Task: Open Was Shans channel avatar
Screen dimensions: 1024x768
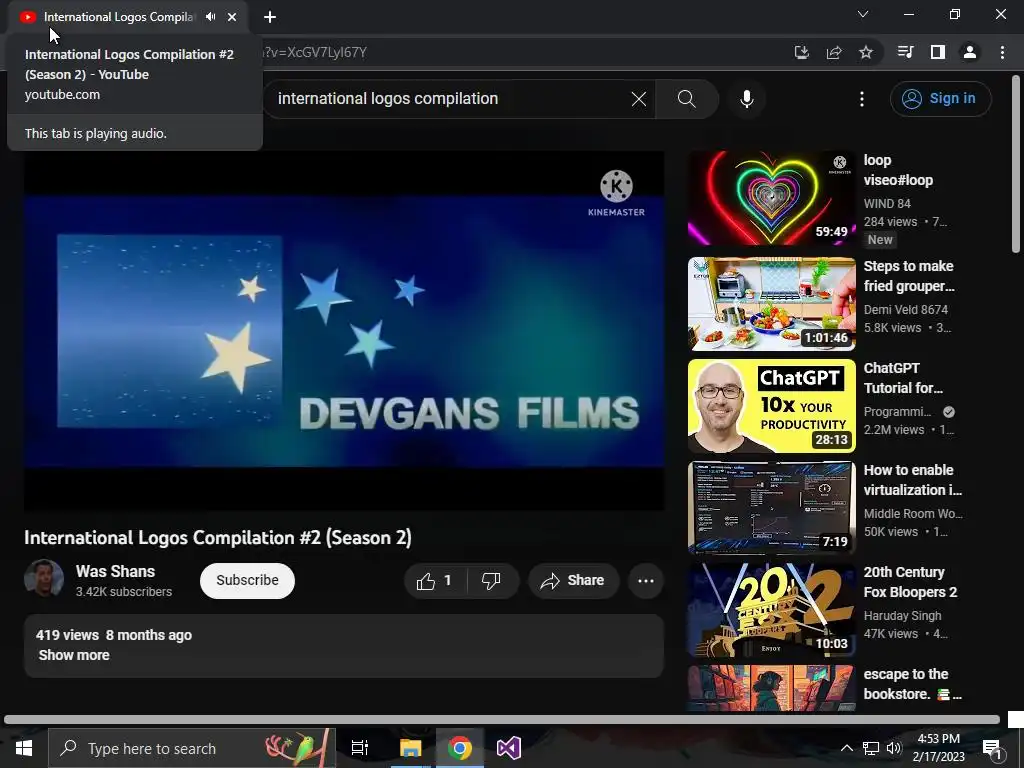Action: pyautogui.click(x=44, y=579)
